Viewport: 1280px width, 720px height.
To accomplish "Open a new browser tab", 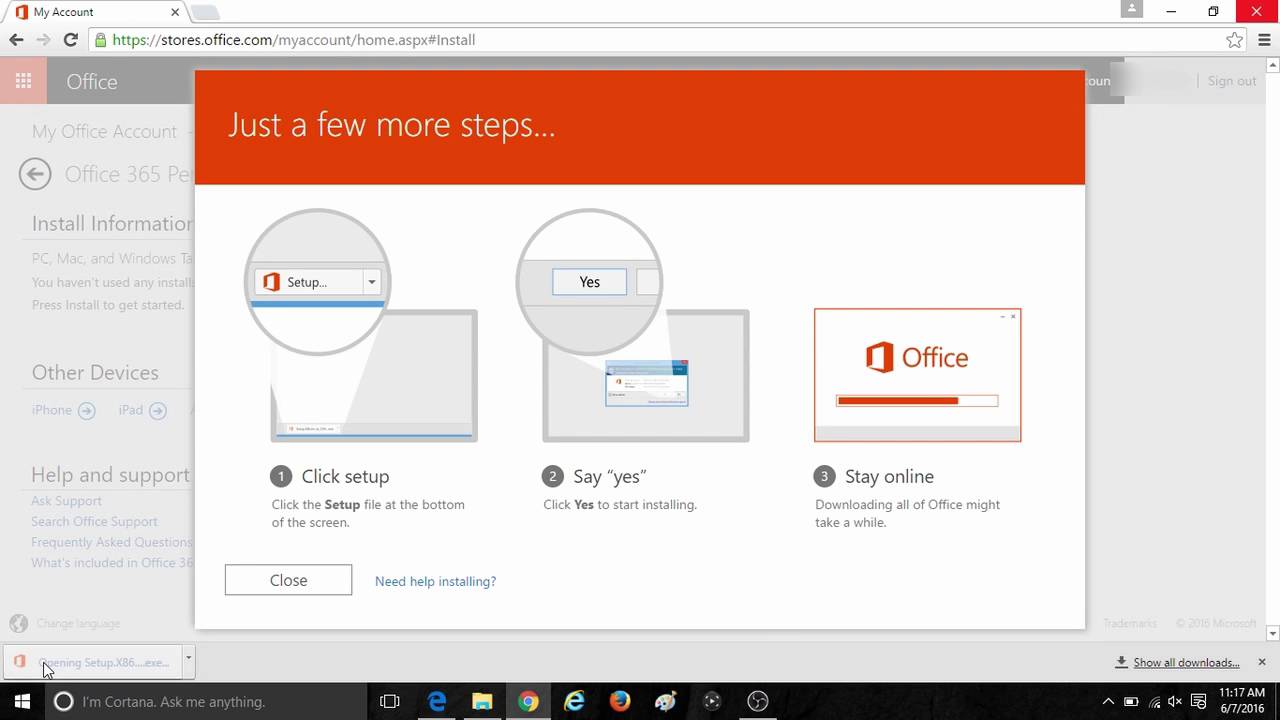I will 204,12.
